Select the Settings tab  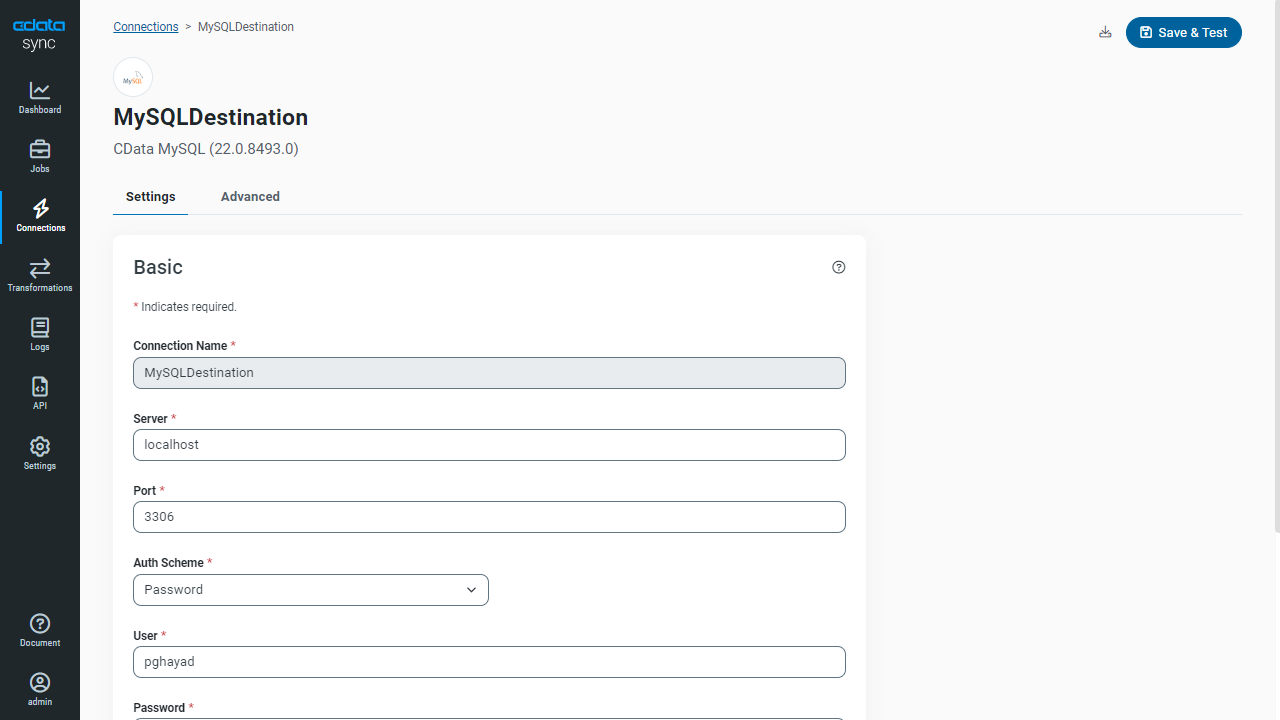151,197
